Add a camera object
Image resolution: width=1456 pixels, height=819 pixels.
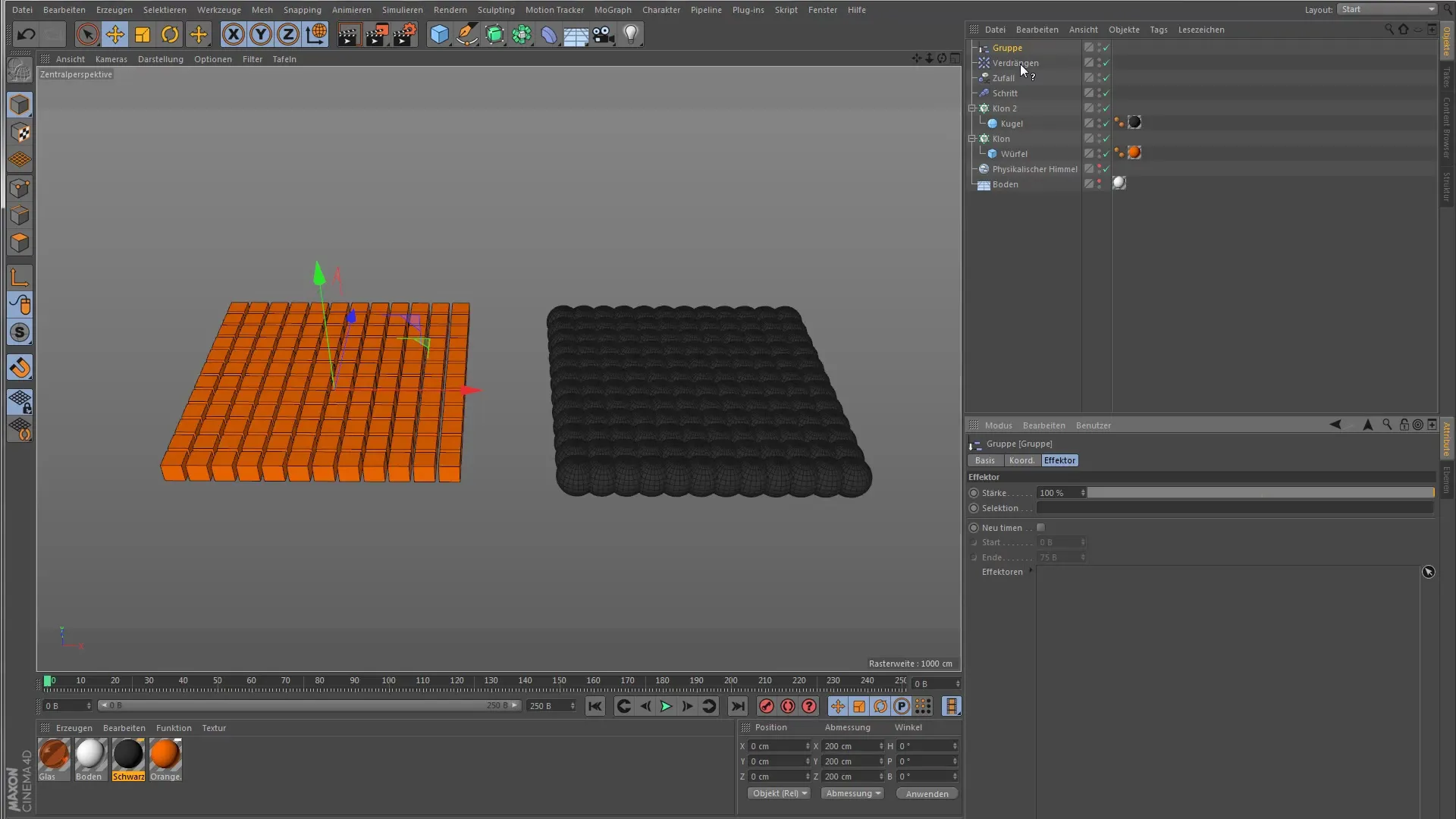click(604, 34)
